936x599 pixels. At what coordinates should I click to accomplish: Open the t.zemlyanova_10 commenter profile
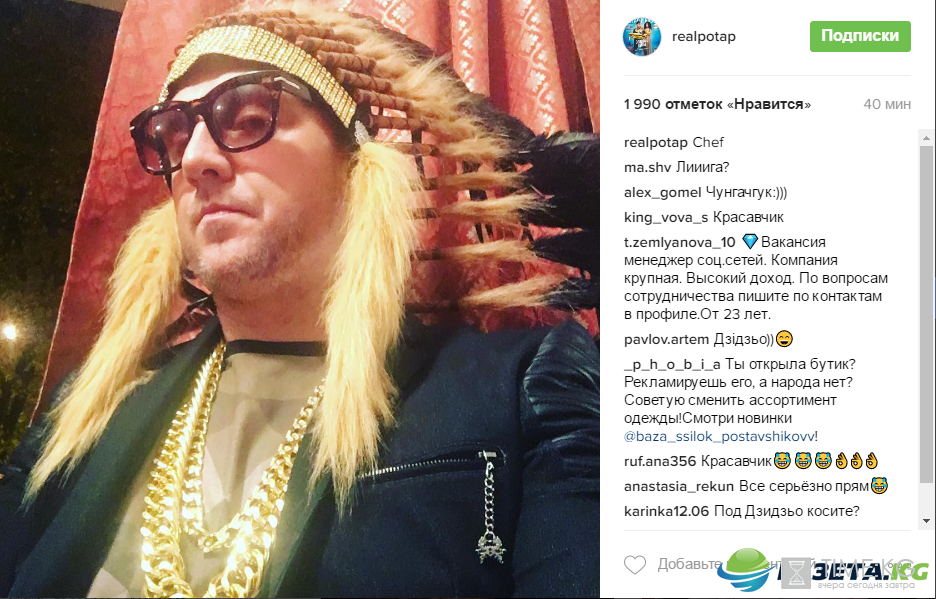pyautogui.click(x=679, y=242)
